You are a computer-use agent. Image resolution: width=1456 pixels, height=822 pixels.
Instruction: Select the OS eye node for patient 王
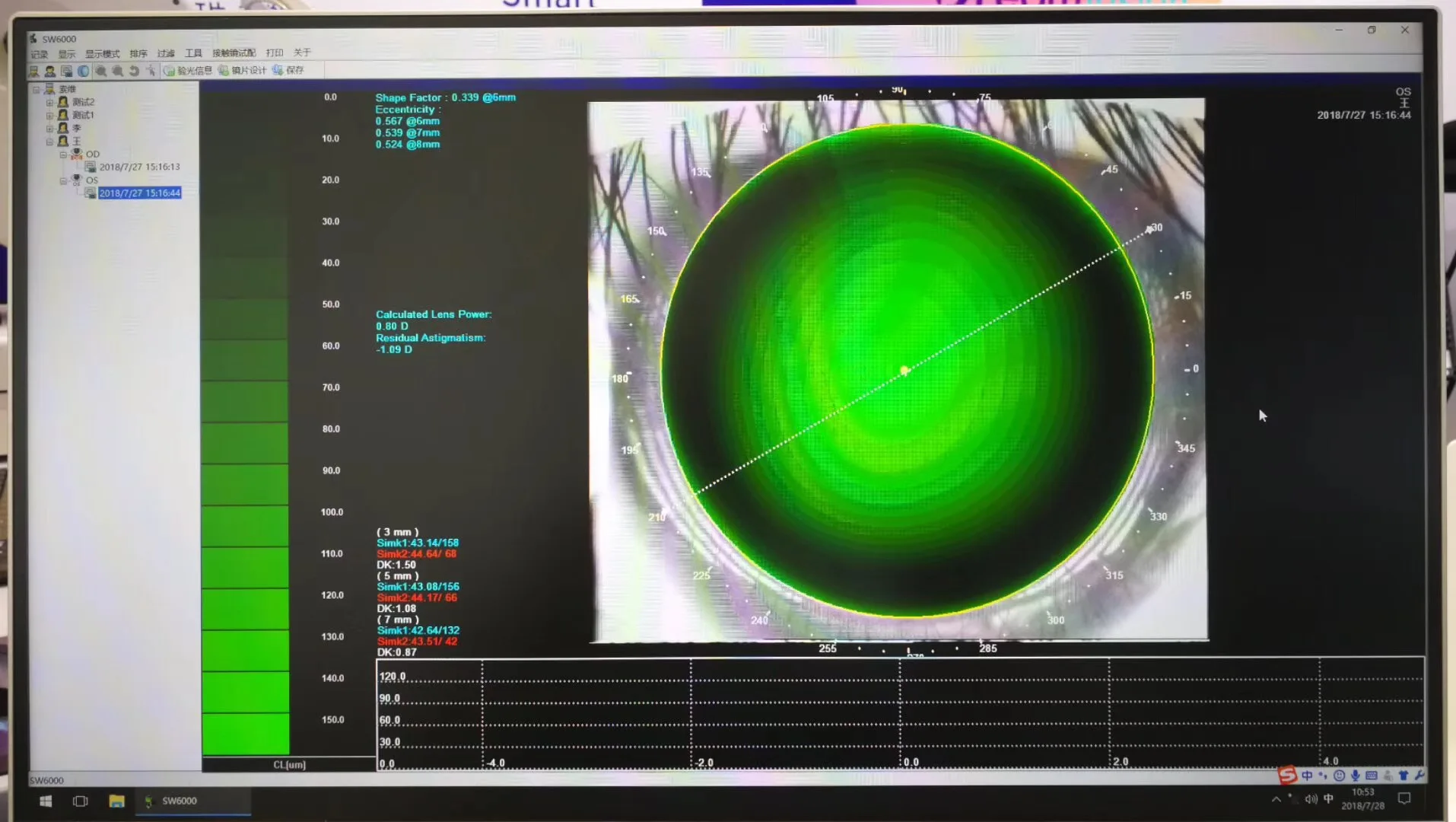coord(92,180)
